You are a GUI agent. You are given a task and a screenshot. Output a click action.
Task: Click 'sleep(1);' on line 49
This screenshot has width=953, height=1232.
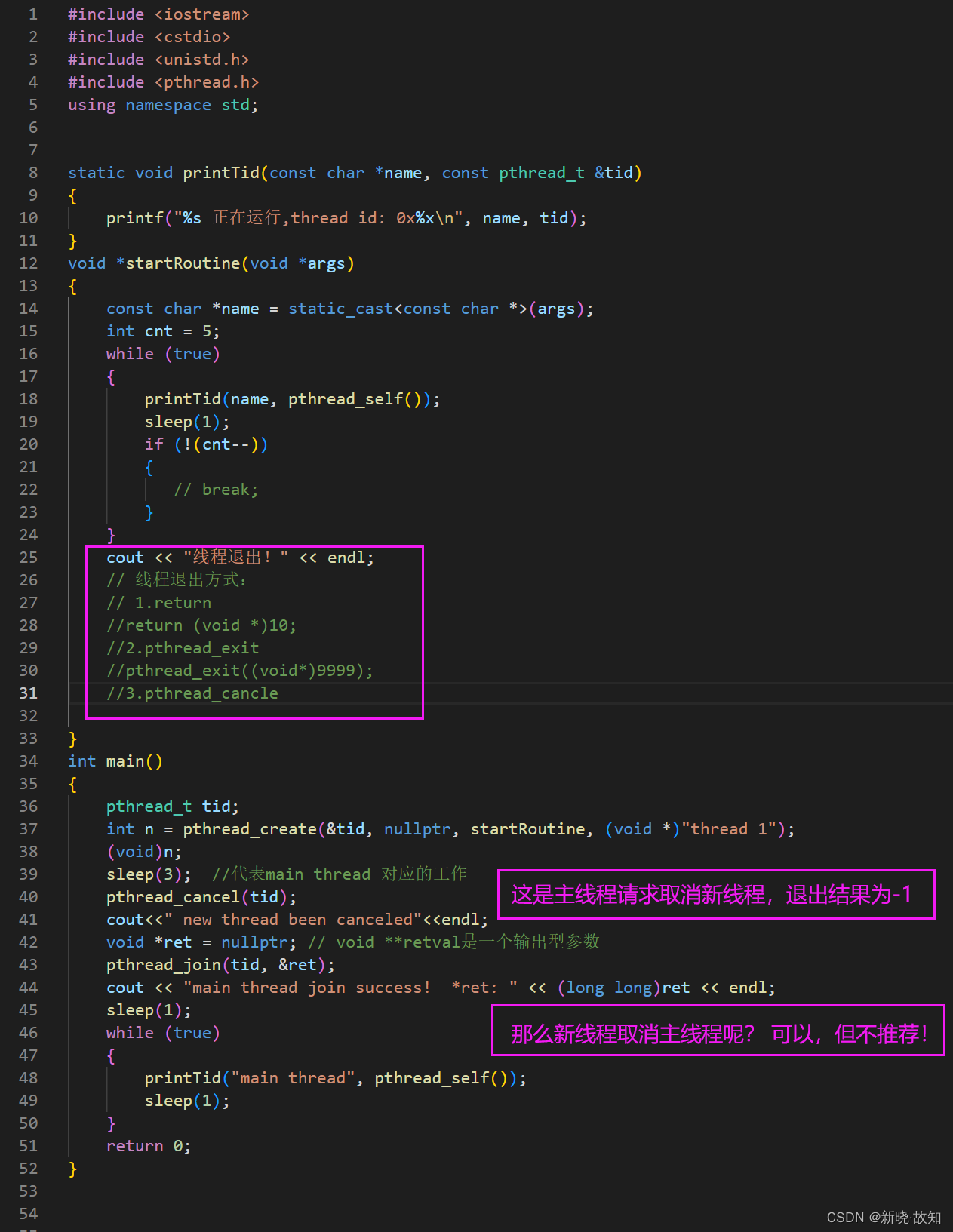pos(187,1101)
